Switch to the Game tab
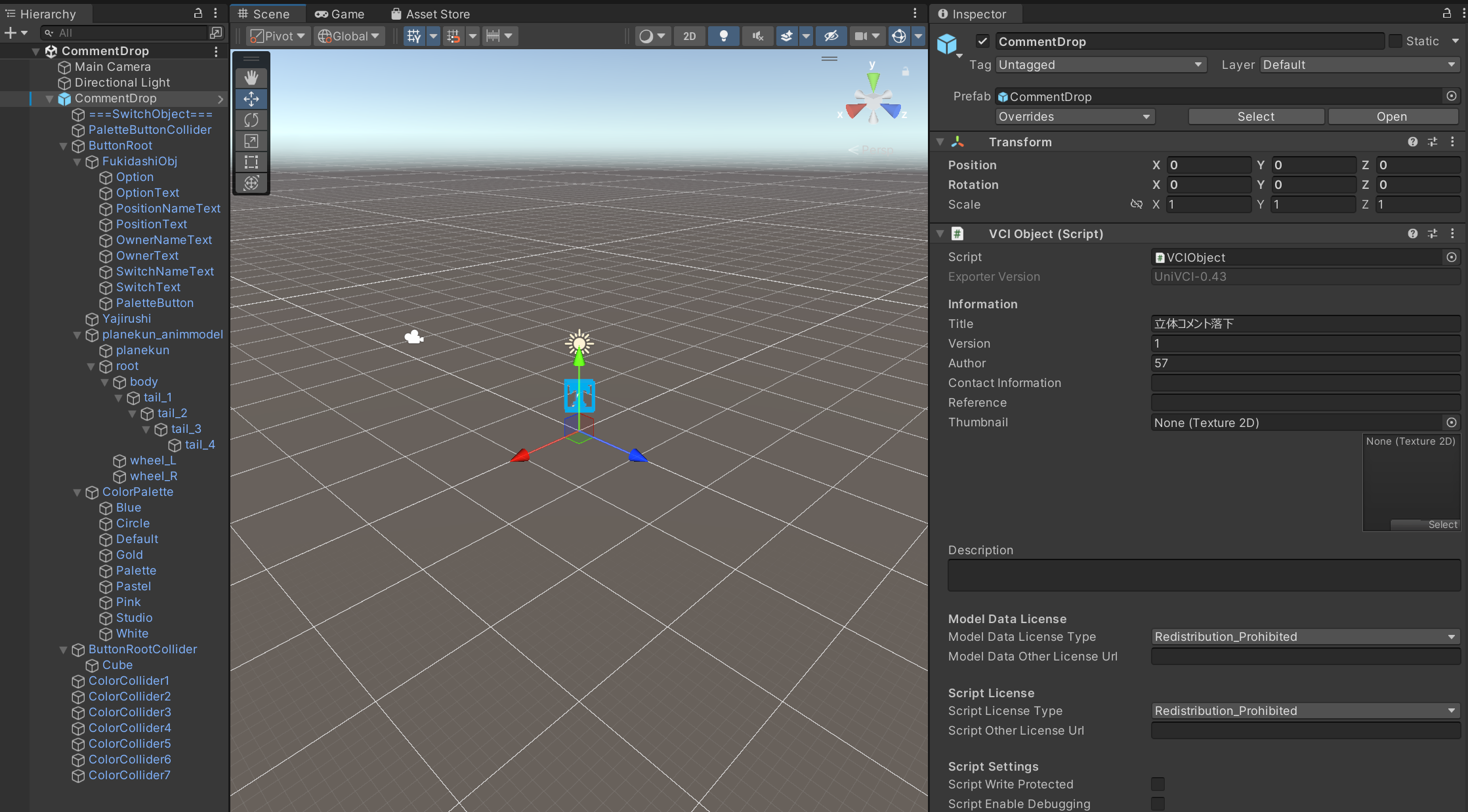1468x812 pixels. pyautogui.click(x=339, y=14)
